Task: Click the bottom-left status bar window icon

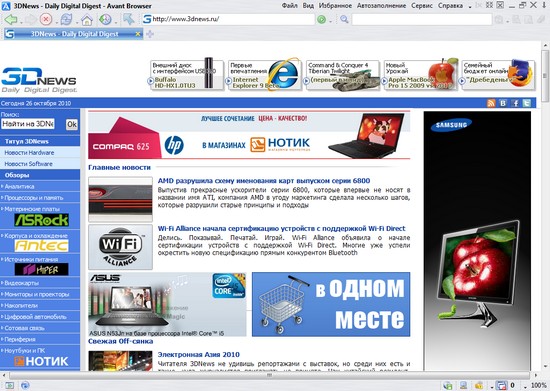Action: coord(9,385)
